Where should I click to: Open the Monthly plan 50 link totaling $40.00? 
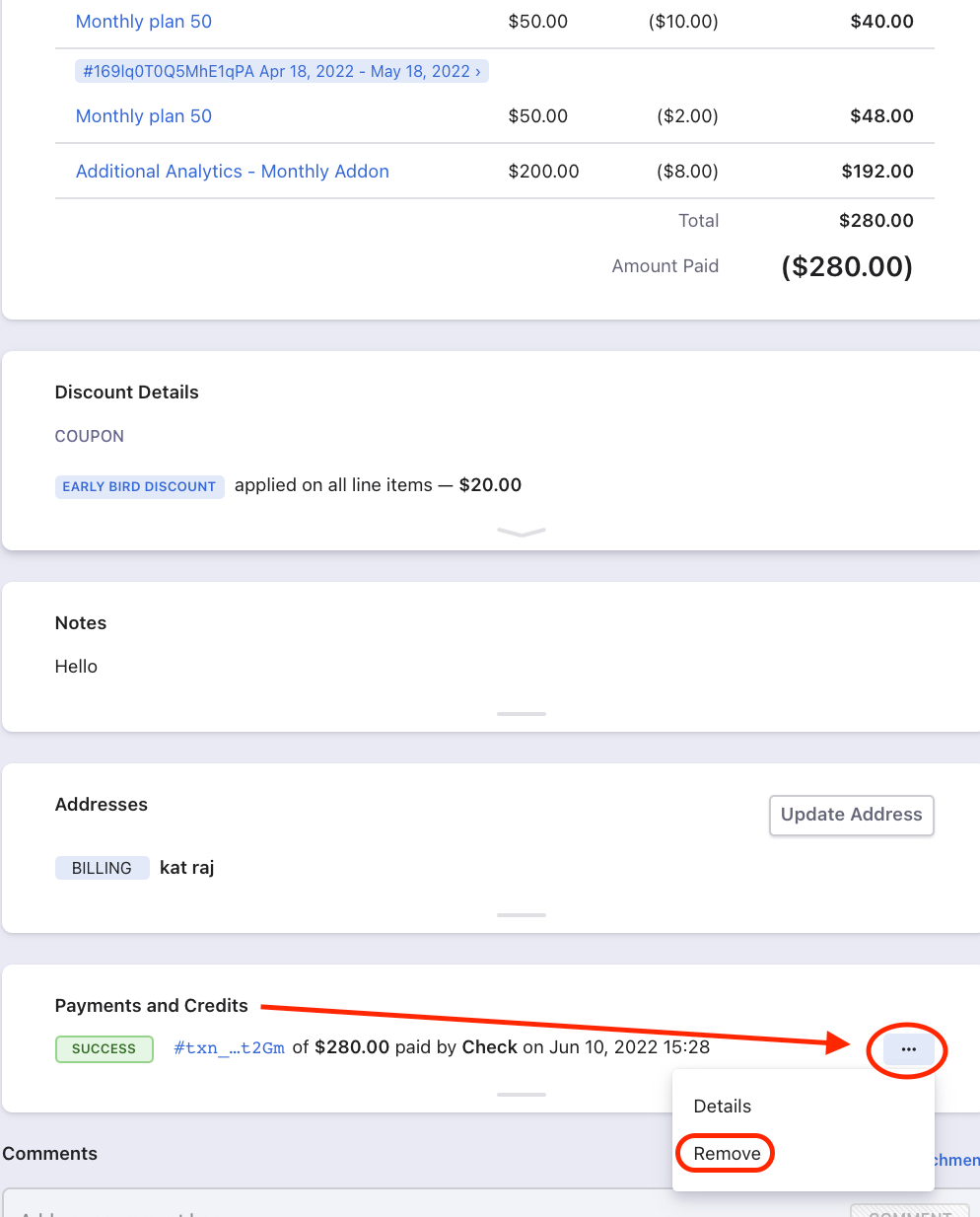[144, 22]
